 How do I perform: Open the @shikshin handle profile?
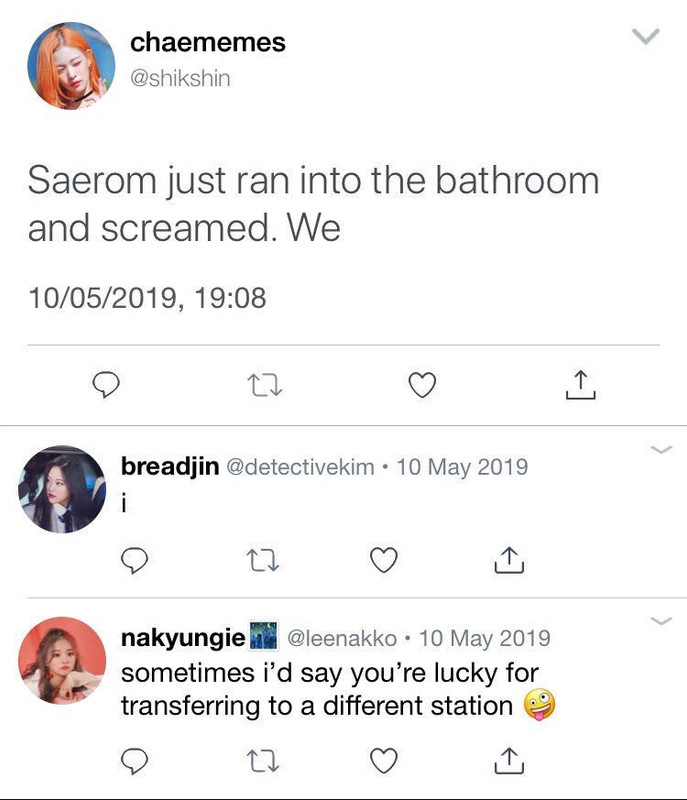(x=180, y=79)
